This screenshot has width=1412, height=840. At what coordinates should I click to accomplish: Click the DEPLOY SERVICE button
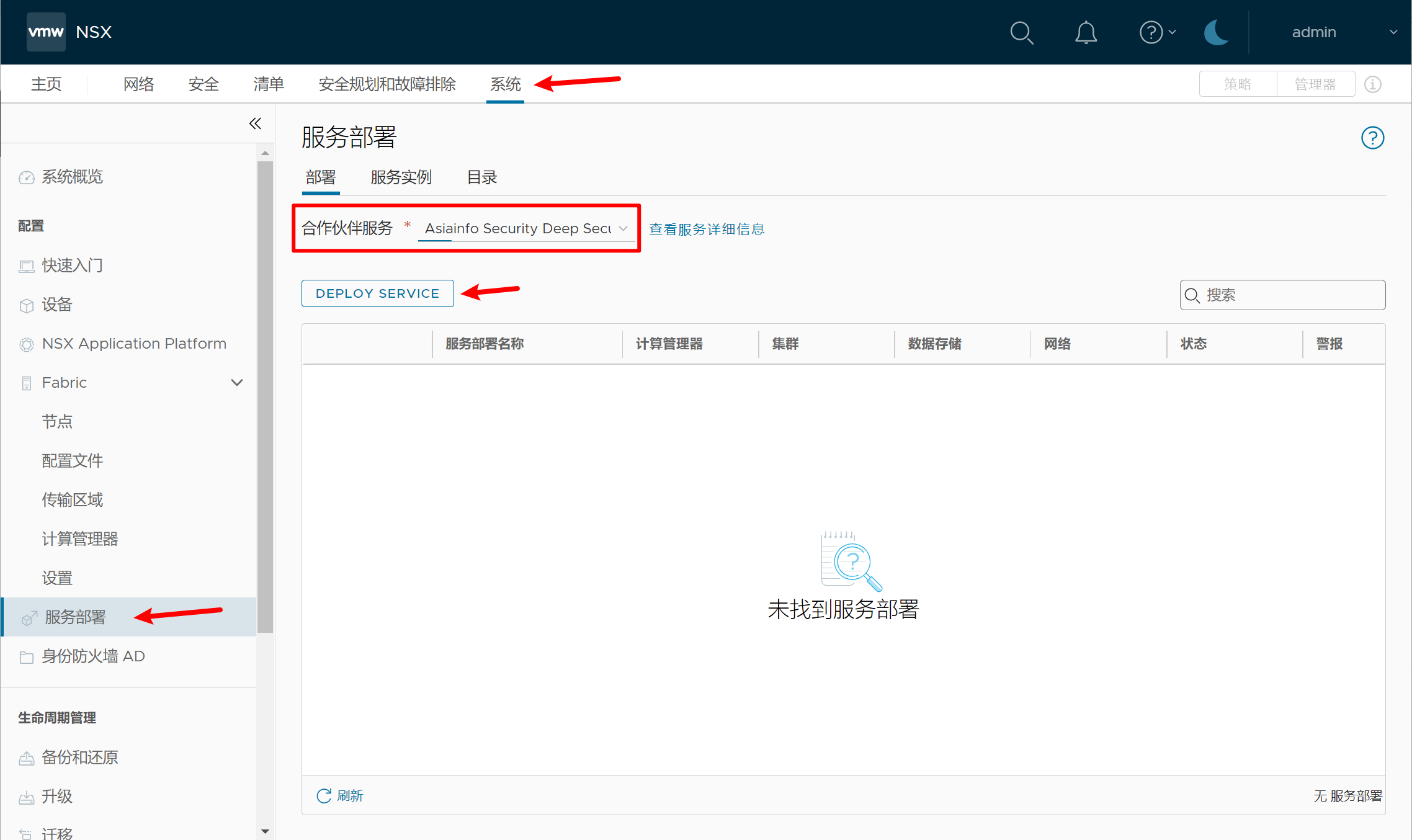click(377, 293)
